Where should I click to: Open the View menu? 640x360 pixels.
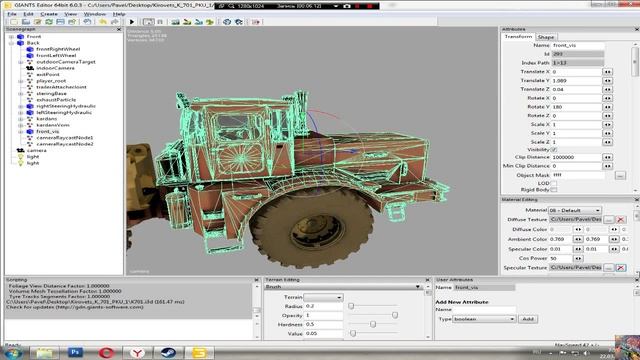[70, 14]
